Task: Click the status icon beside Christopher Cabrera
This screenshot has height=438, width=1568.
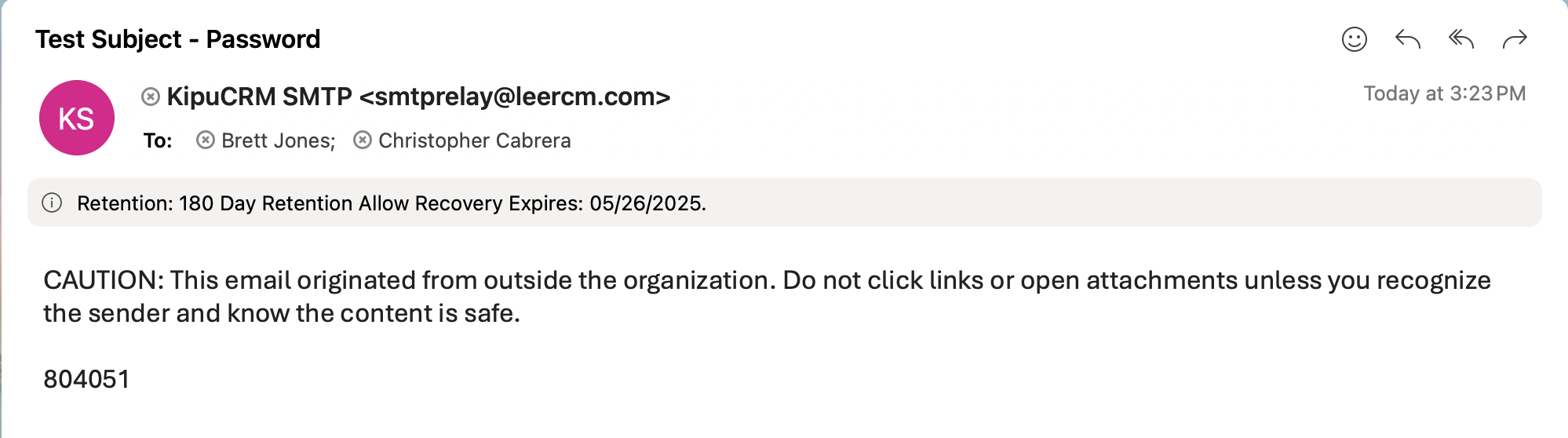Action: coord(363,141)
